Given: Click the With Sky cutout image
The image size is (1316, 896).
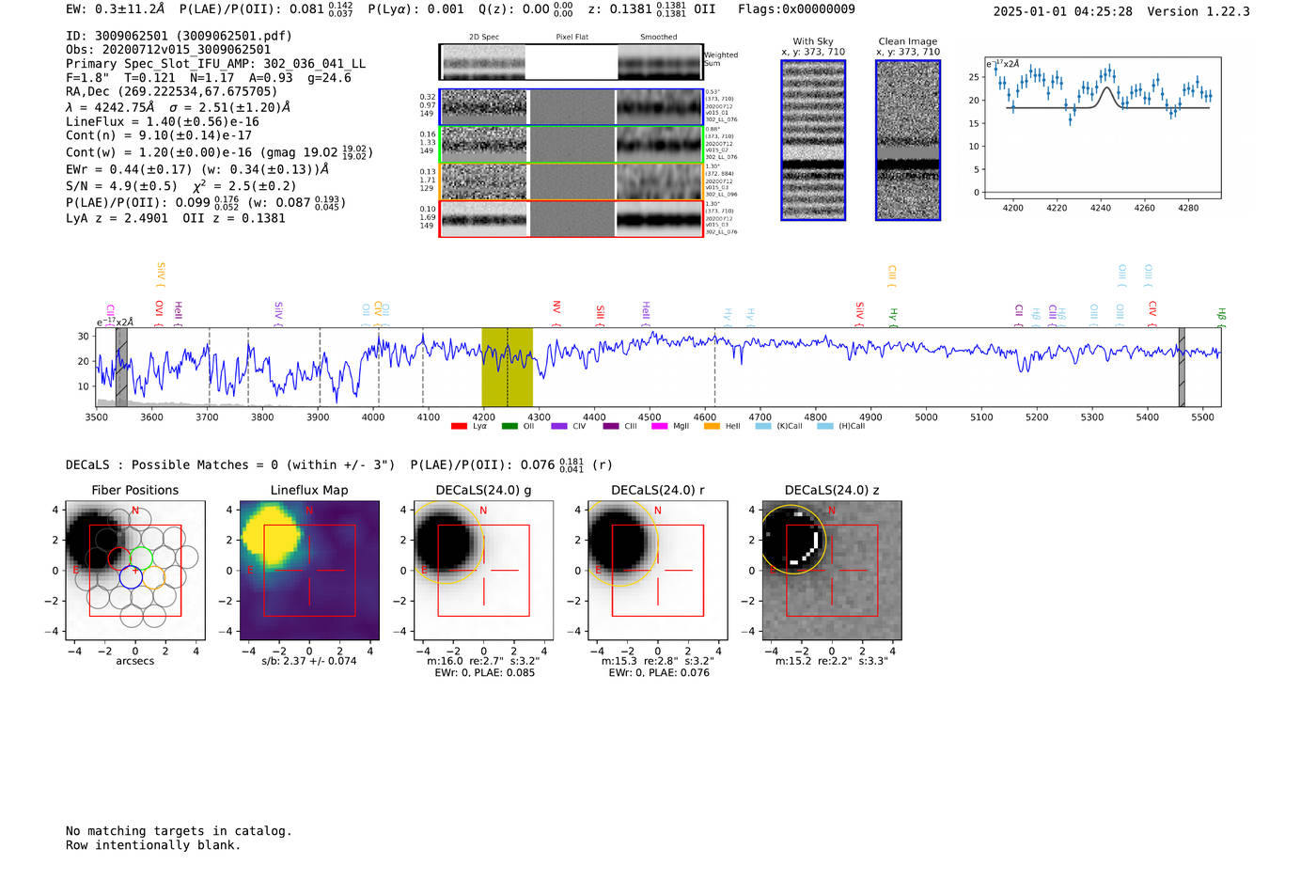Looking at the screenshot, I should coord(813,140).
